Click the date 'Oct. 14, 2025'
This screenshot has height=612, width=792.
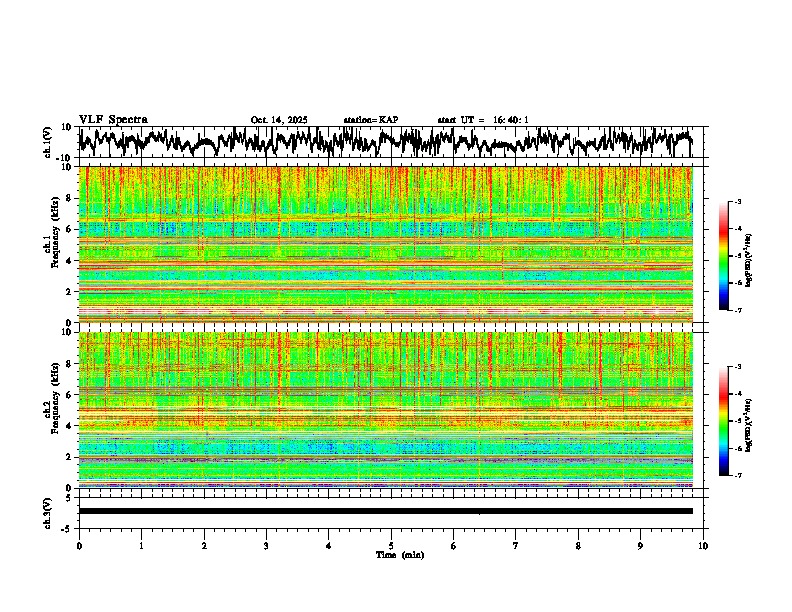click(279, 120)
